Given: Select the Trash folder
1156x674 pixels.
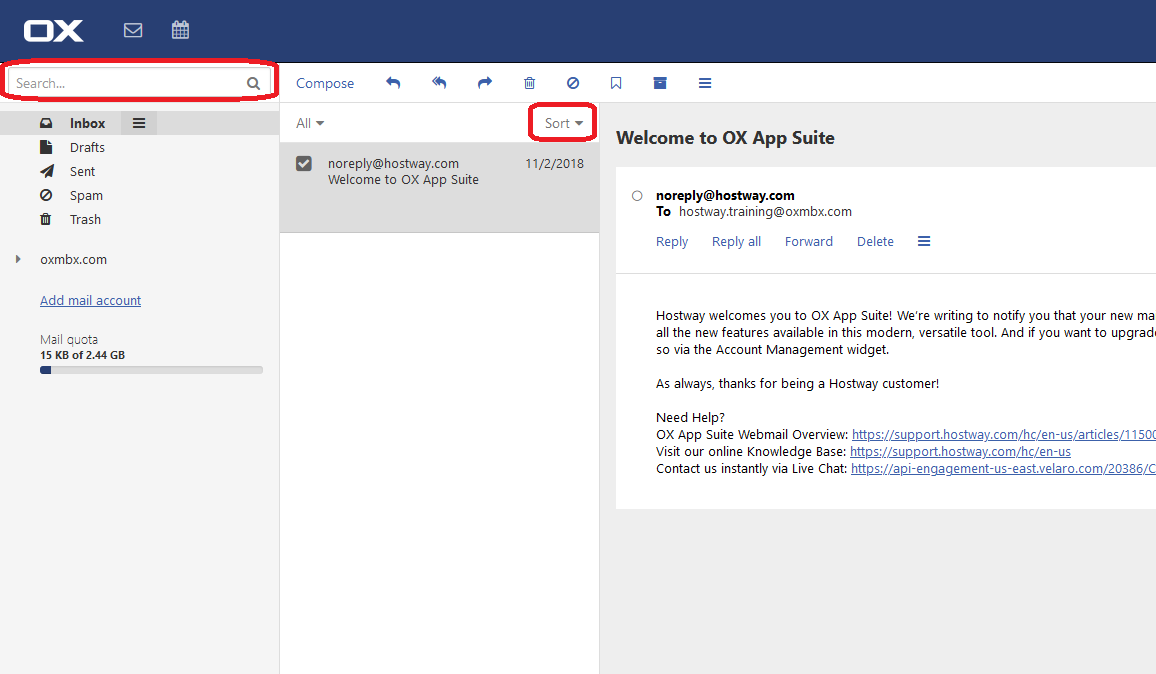Looking at the screenshot, I should pyautogui.click(x=86, y=219).
